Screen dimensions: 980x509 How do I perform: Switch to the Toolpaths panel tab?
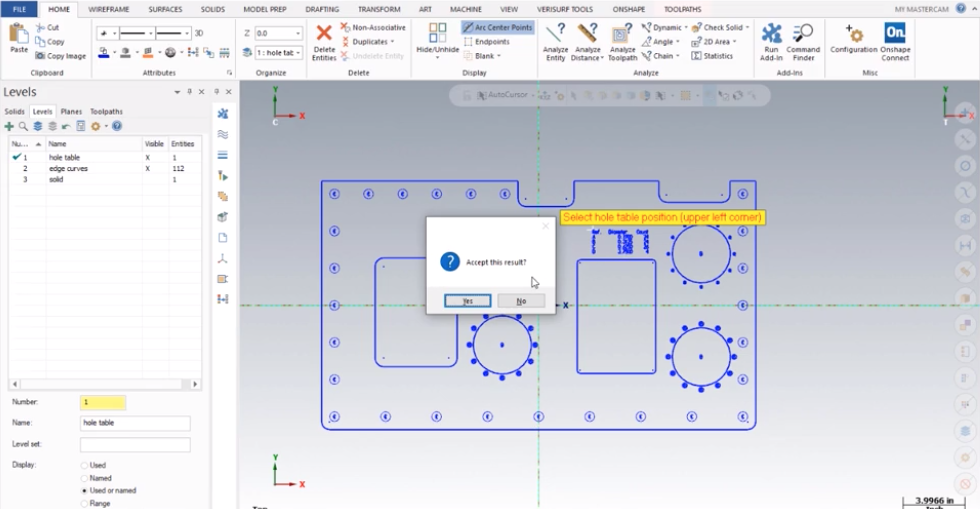pos(106,111)
